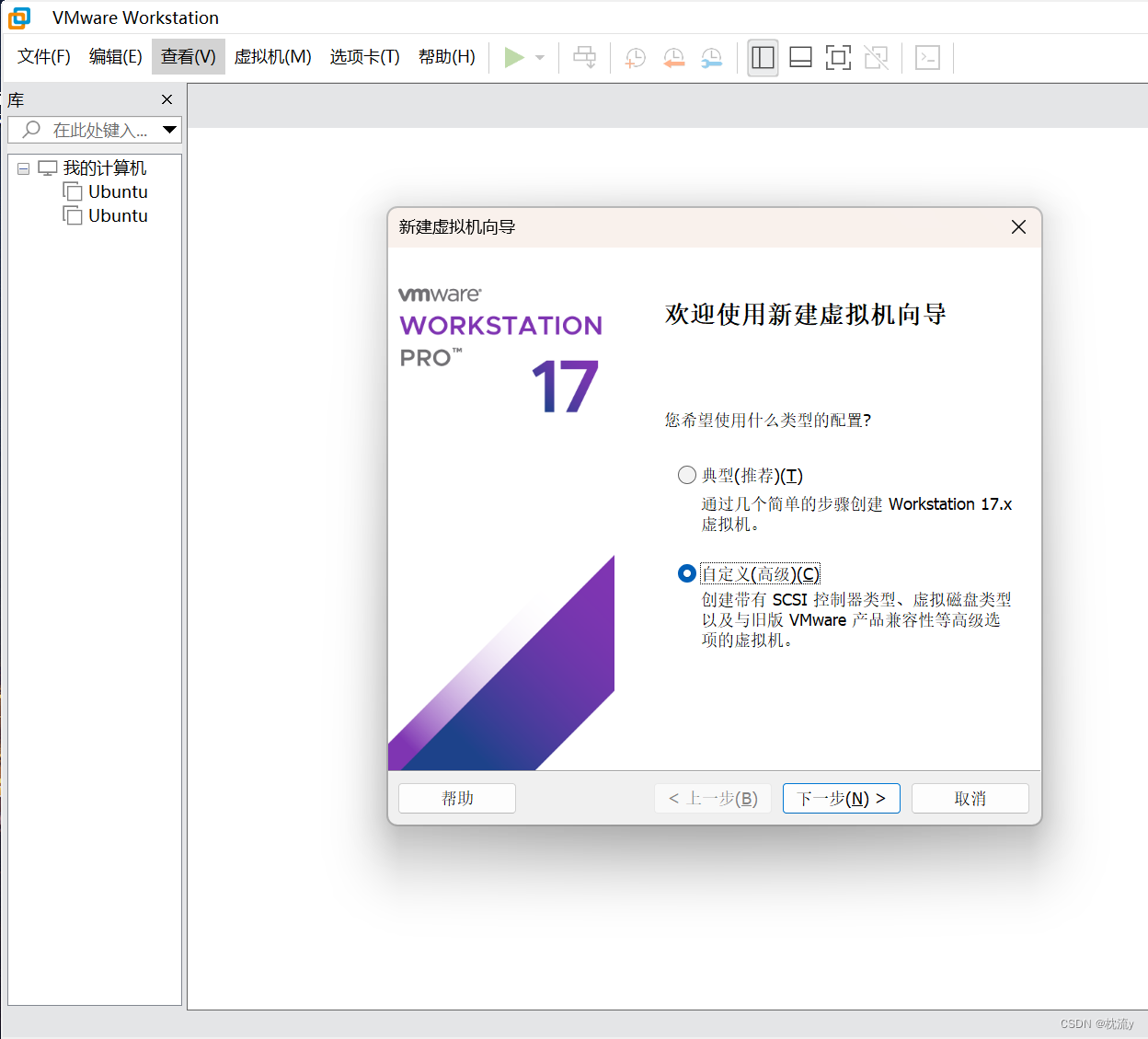
Task: Click the 下一步(N) button
Action: pyautogui.click(x=842, y=798)
